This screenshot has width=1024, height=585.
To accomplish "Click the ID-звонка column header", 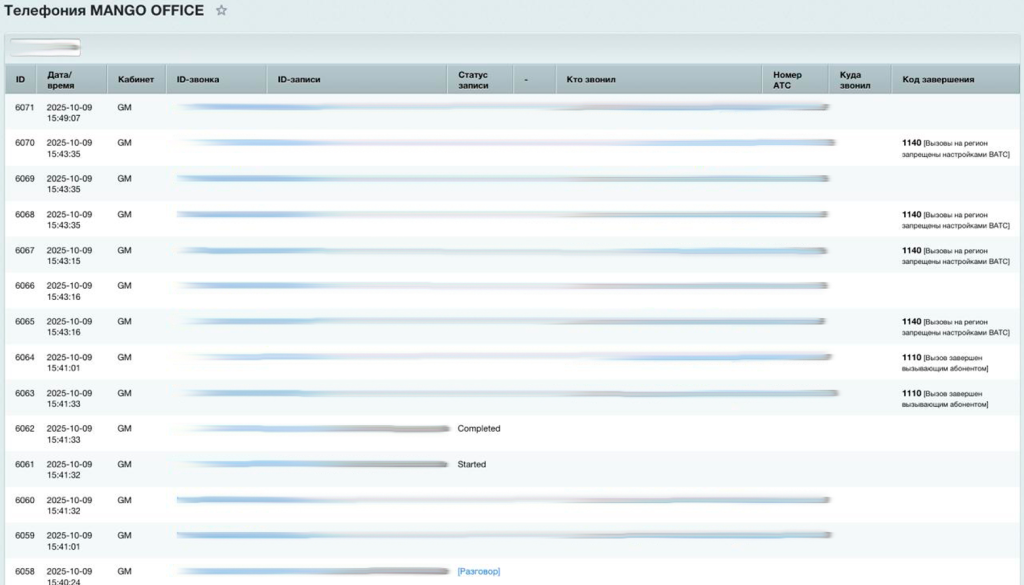I will [x=198, y=80].
